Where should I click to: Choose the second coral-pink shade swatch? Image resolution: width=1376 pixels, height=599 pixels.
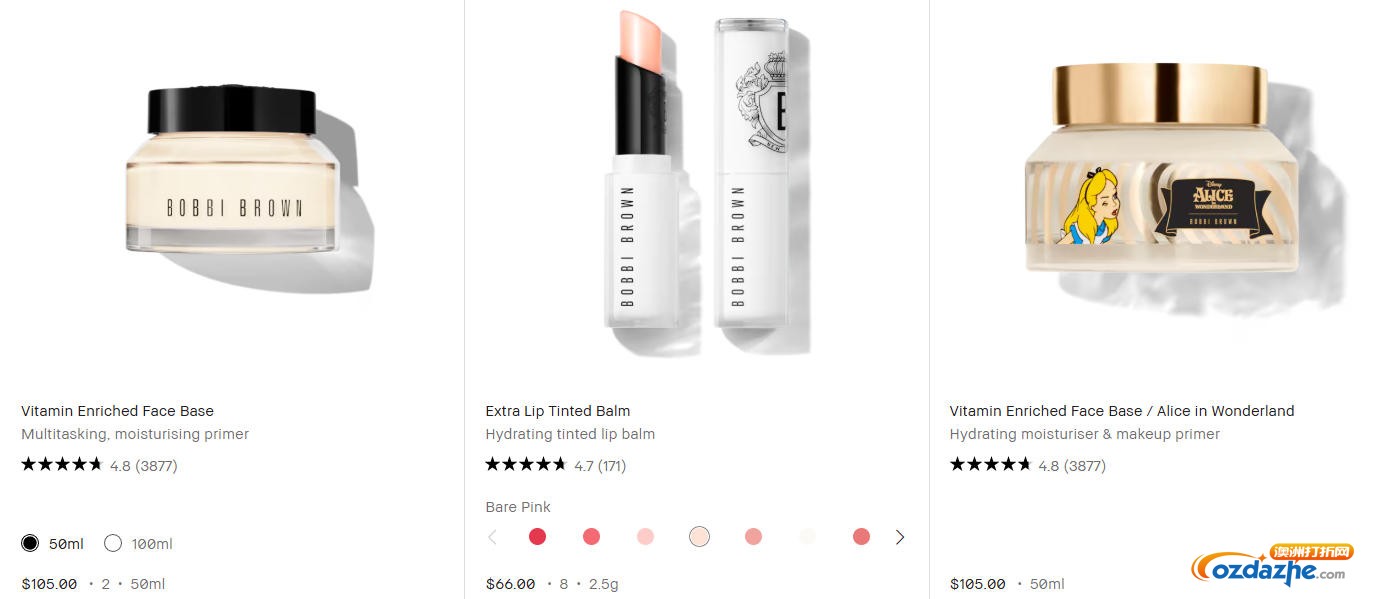[x=591, y=537]
